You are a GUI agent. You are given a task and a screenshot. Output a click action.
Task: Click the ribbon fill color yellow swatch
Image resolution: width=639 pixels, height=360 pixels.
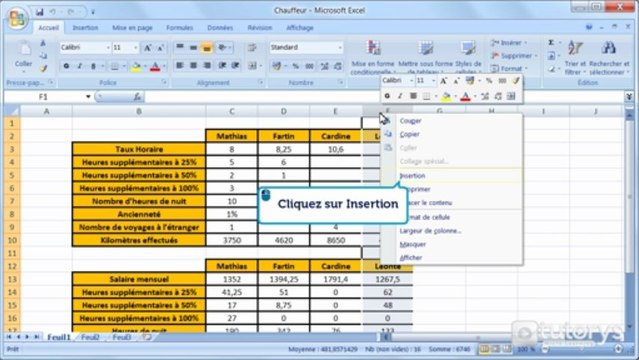137,66
